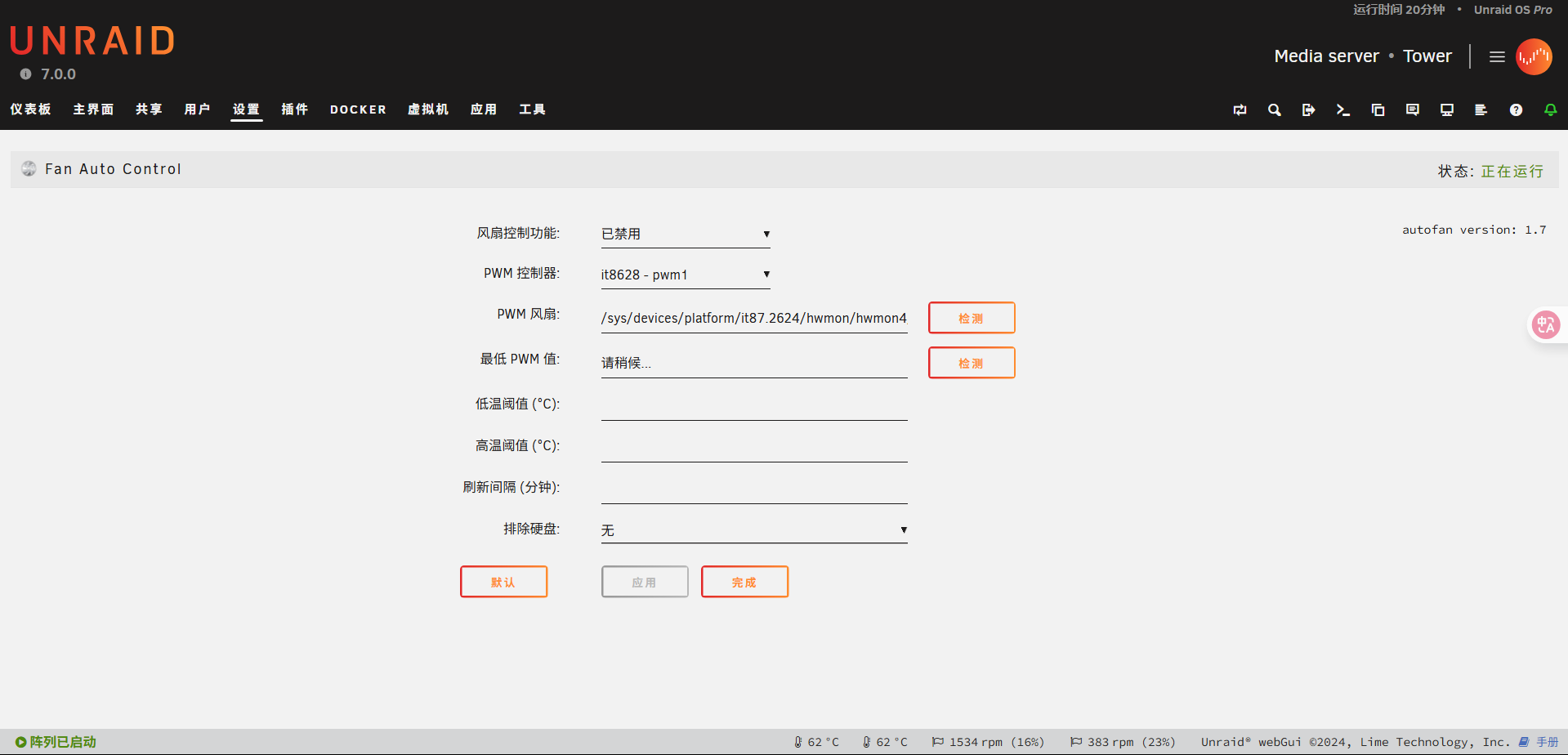Open the 共享 shares menu

pyautogui.click(x=149, y=109)
